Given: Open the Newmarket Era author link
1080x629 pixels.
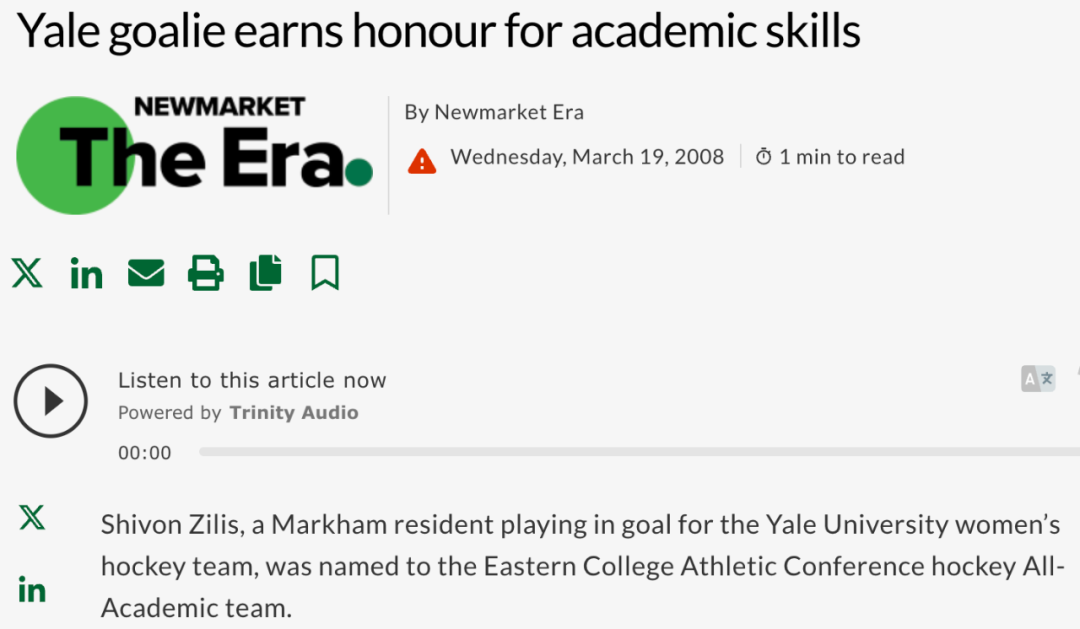Looking at the screenshot, I should point(509,112).
